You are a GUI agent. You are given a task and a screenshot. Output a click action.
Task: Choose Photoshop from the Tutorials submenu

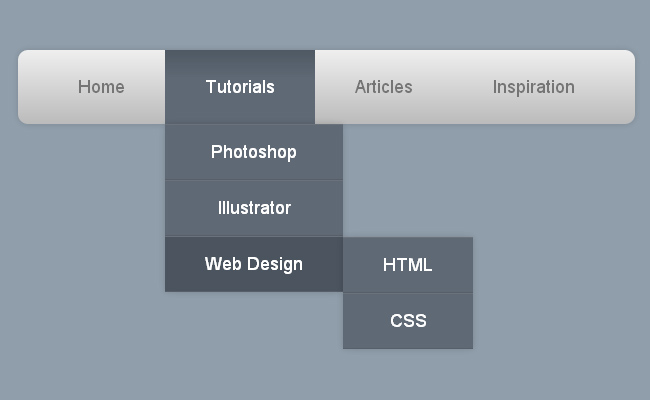(254, 152)
